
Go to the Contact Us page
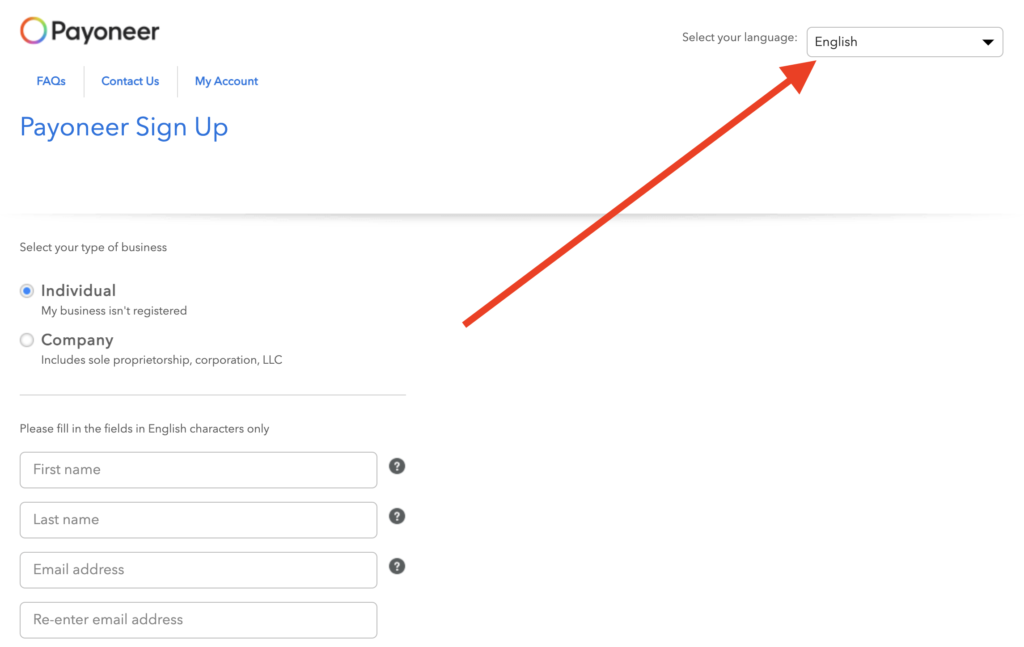tap(130, 81)
